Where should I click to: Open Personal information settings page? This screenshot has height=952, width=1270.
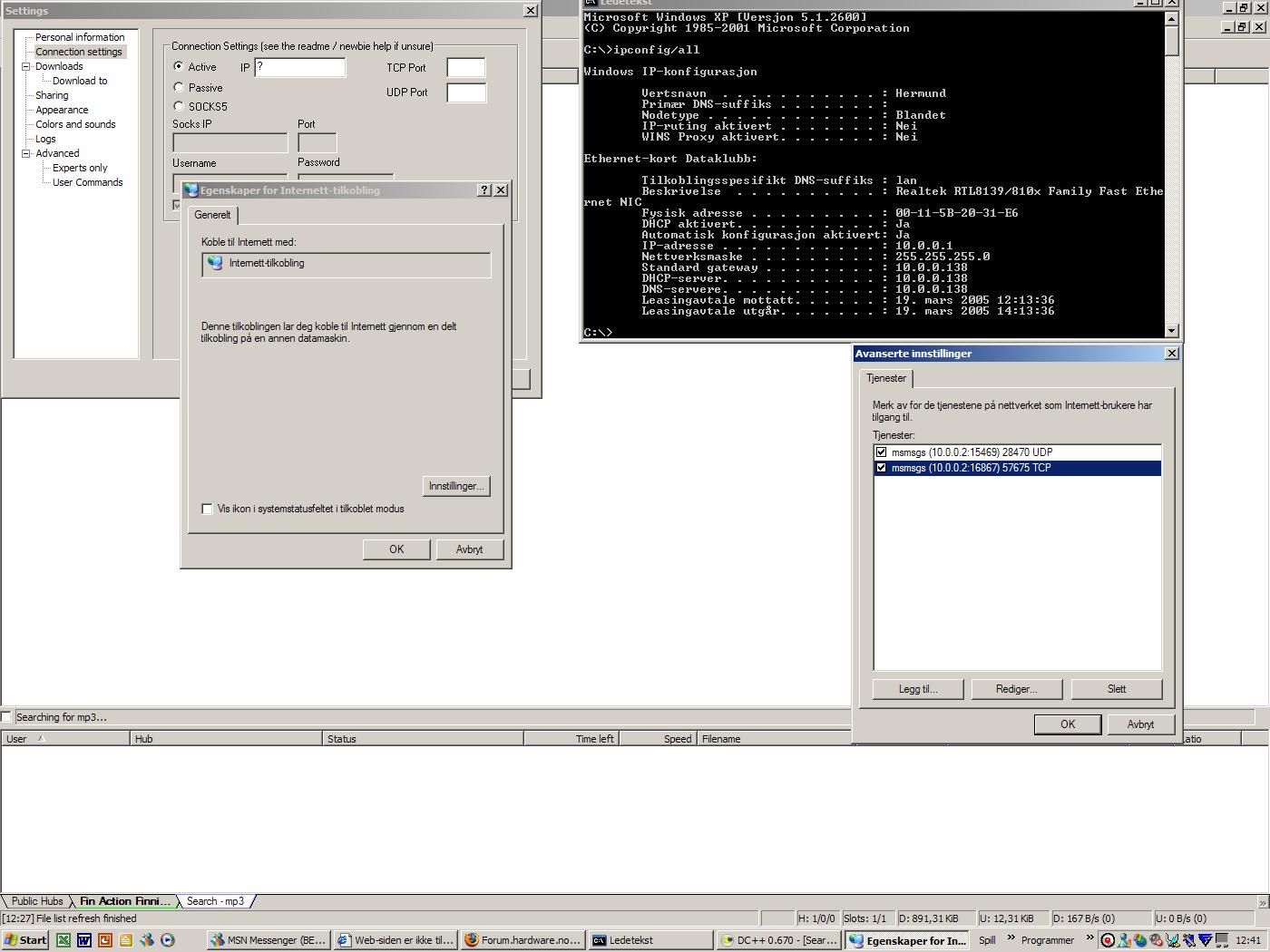80,37
